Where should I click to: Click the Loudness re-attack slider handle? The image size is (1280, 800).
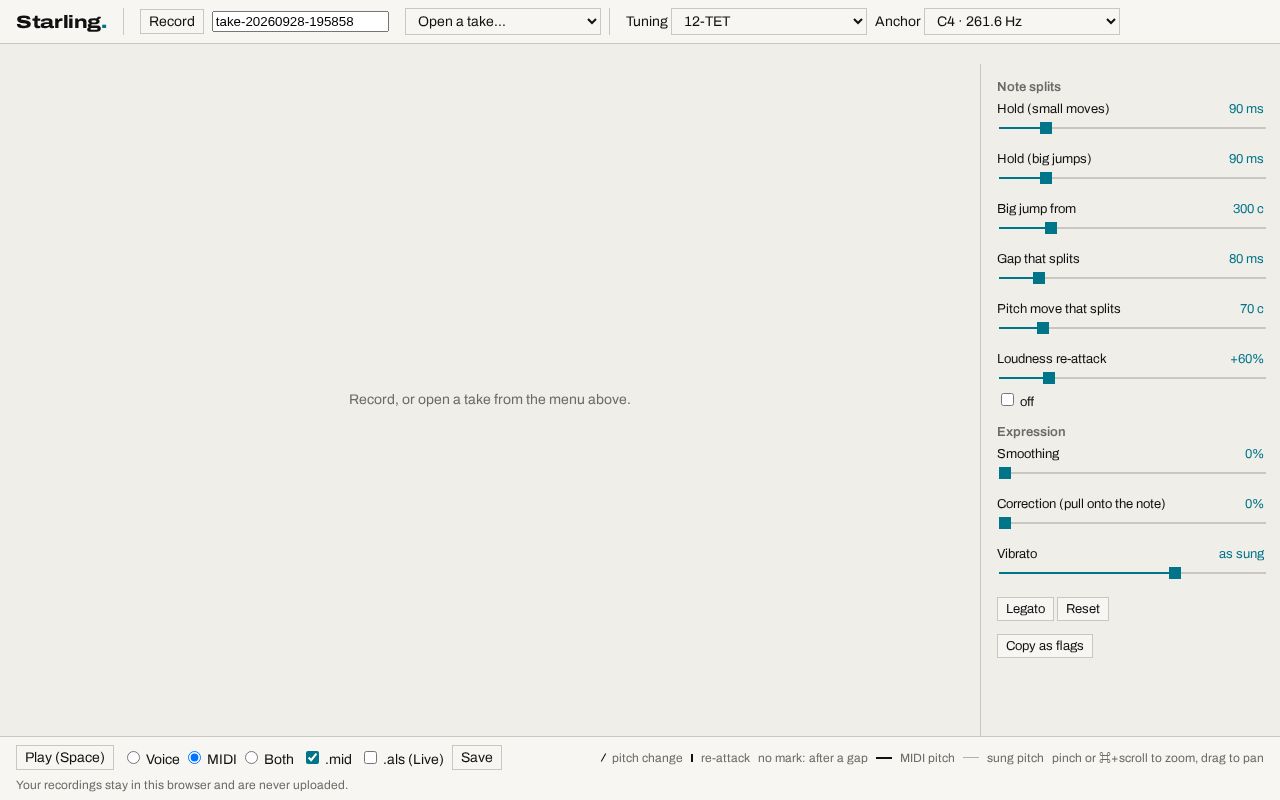(1049, 378)
